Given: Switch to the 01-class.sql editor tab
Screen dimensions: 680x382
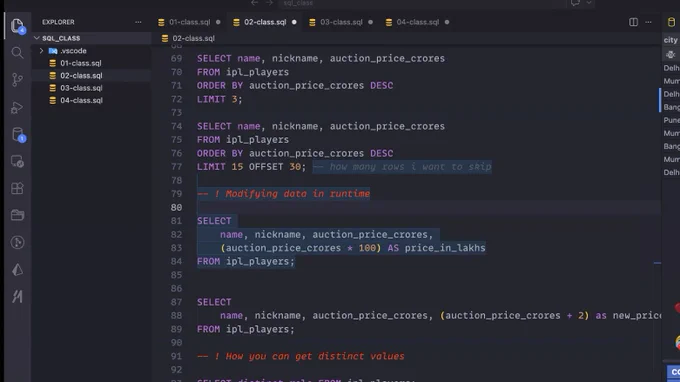Looking at the screenshot, I should 189,22.
